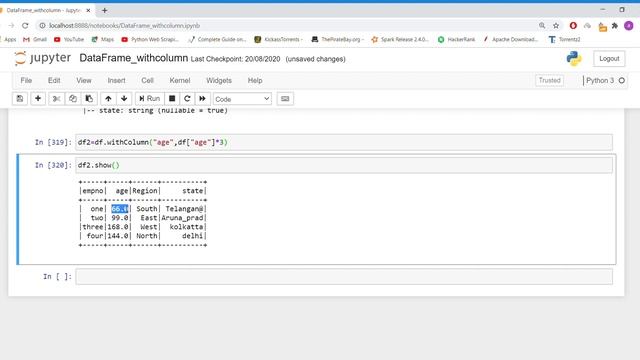Click into the df2.withColumn code cell
The width and height of the screenshot is (640, 360).
pyautogui.click(x=344, y=142)
